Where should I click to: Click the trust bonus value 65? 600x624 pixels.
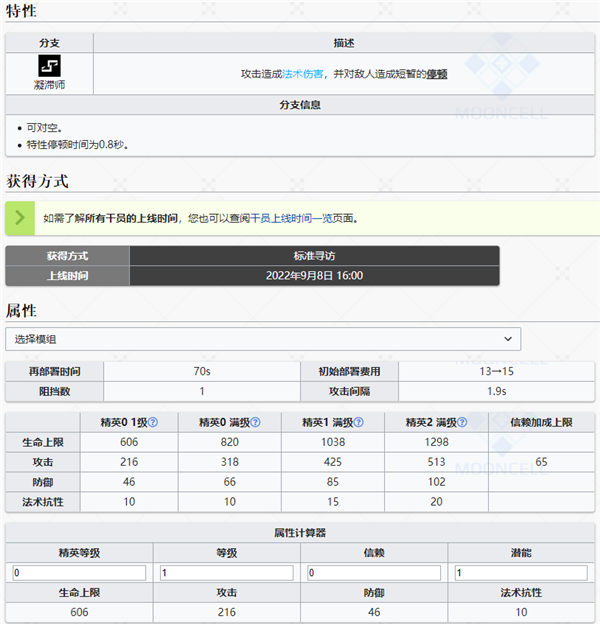coord(542,462)
